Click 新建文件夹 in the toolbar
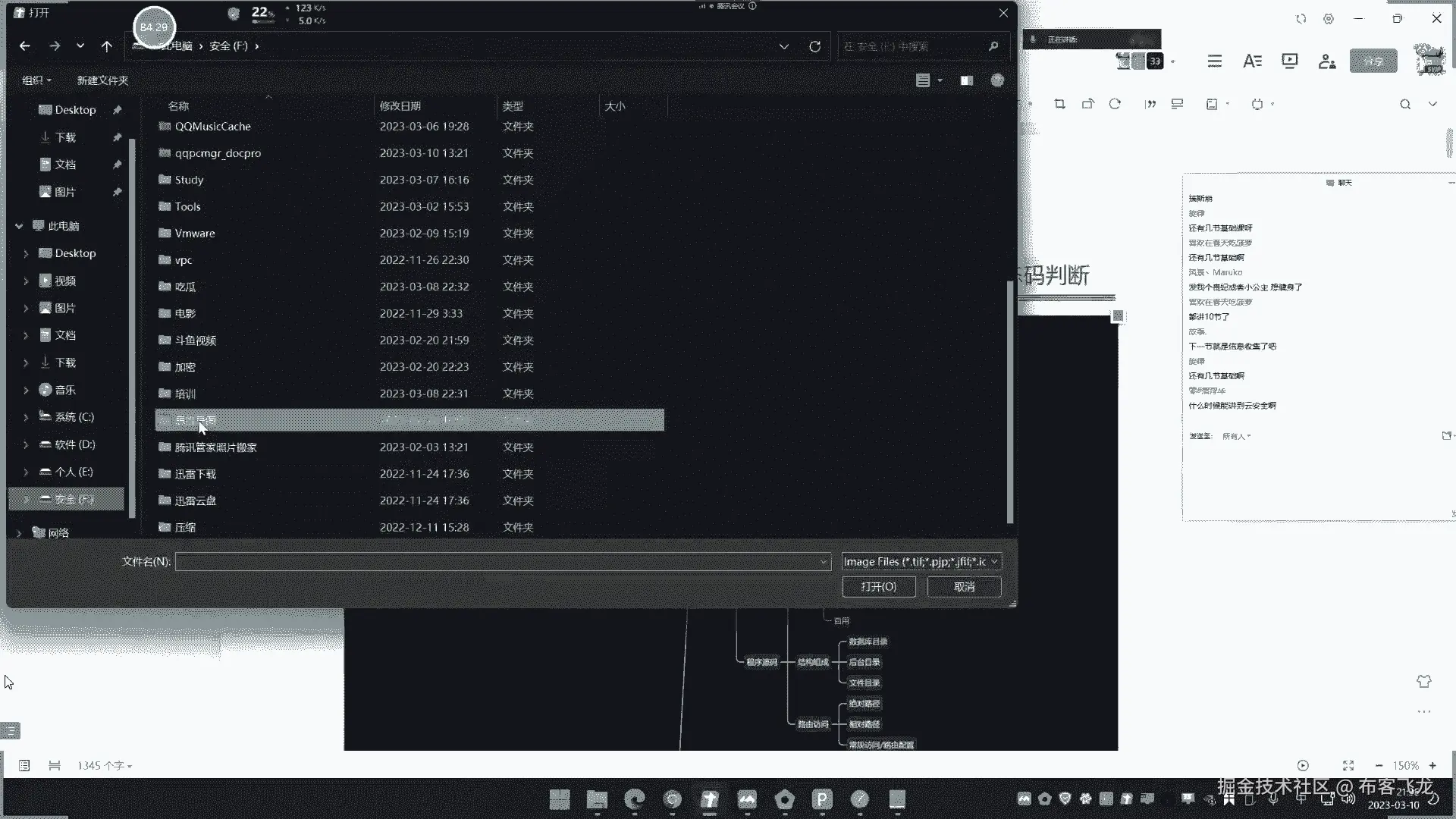This screenshot has width=1456, height=819. [102, 80]
